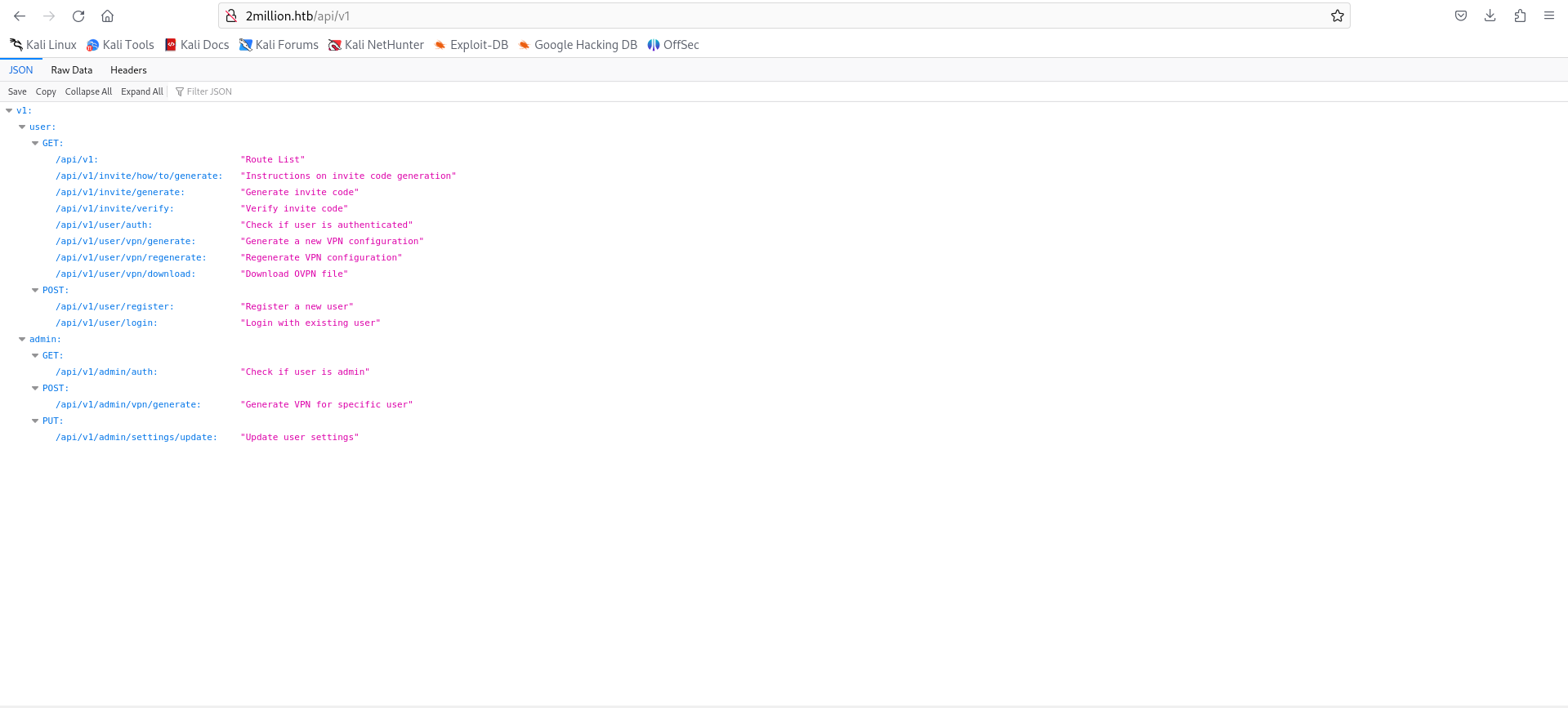Collapse the admin node arrow
This screenshot has height=708, width=1568.
(x=22, y=339)
